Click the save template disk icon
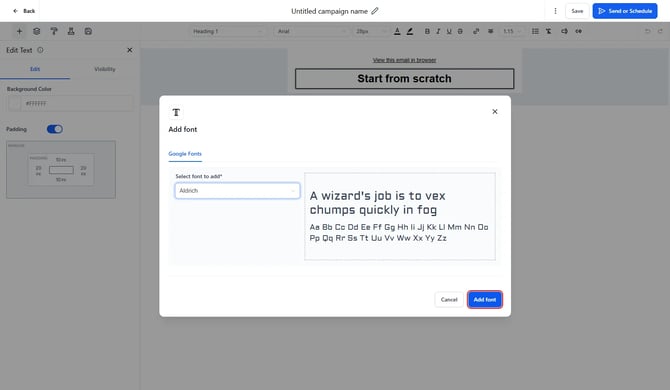 pos(88,31)
